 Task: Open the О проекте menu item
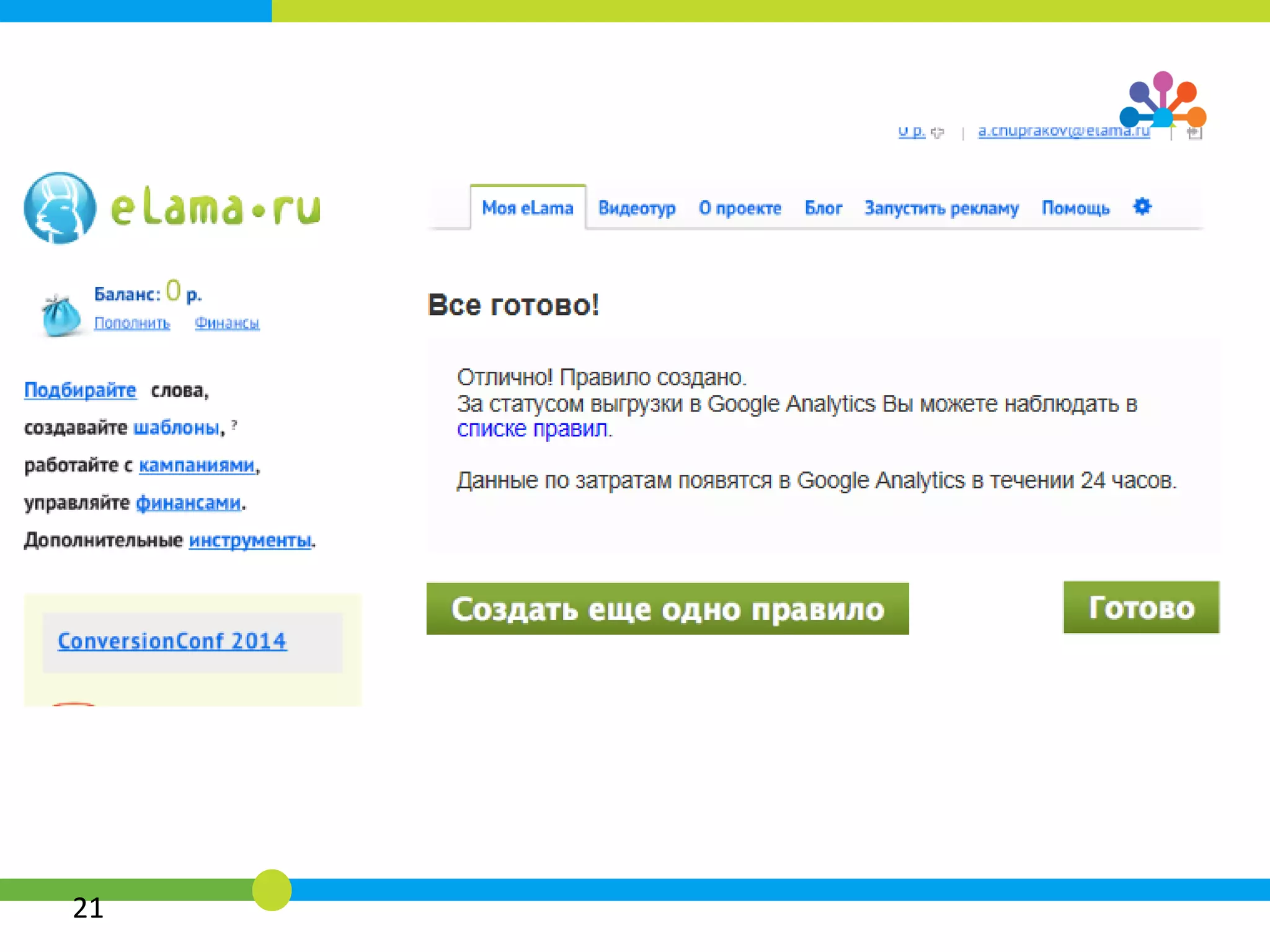pos(740,208)
